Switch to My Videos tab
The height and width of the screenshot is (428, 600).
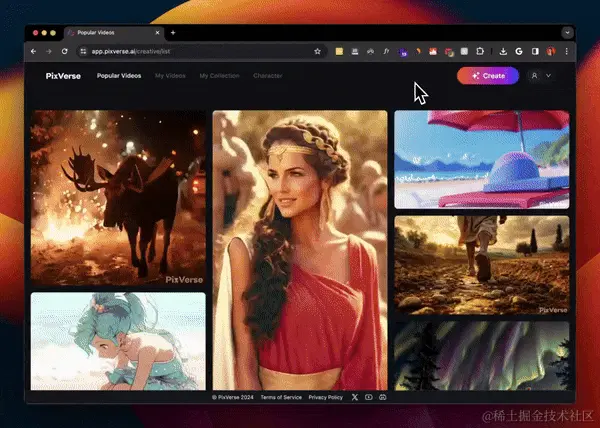coord(170,76)
